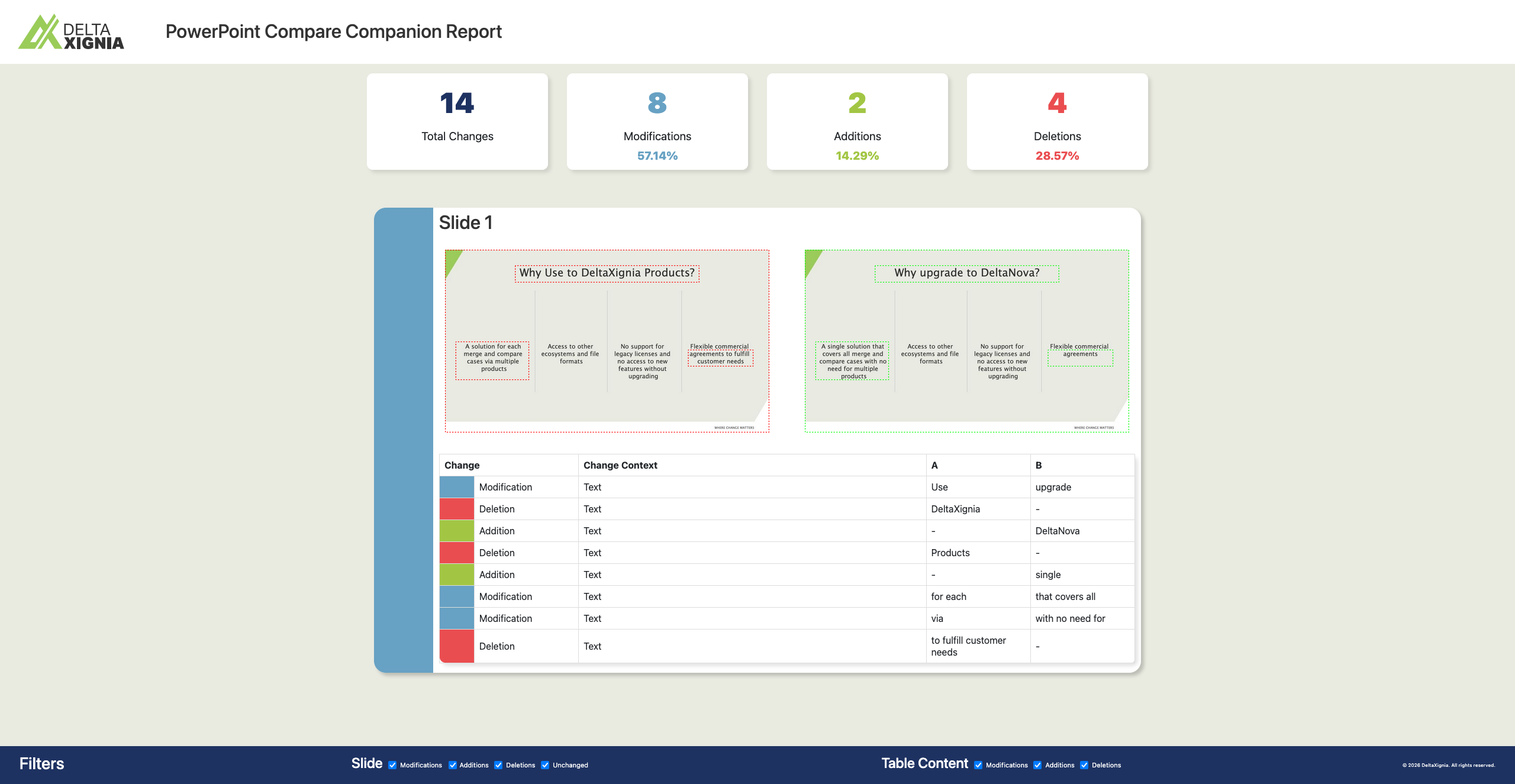Click the 'that covers all' cell
1515x784 pixels.
click(1082, 596)
